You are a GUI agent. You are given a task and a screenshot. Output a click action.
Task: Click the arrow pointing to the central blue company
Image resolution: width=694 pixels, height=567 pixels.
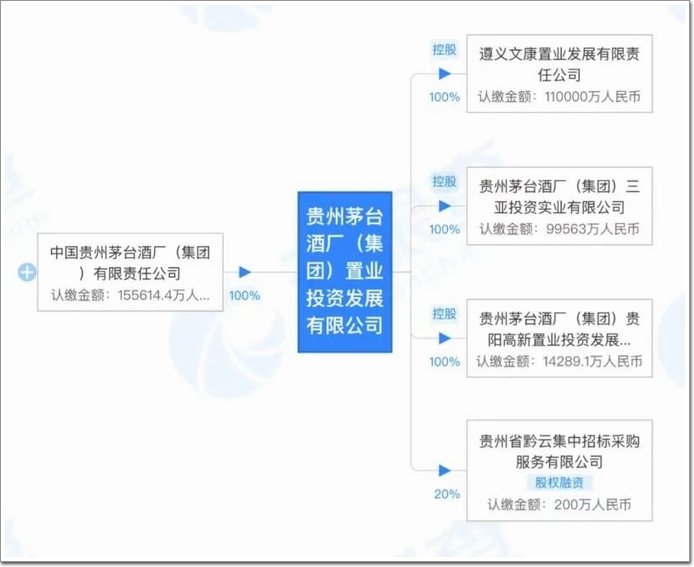click(x=244, y=272)
